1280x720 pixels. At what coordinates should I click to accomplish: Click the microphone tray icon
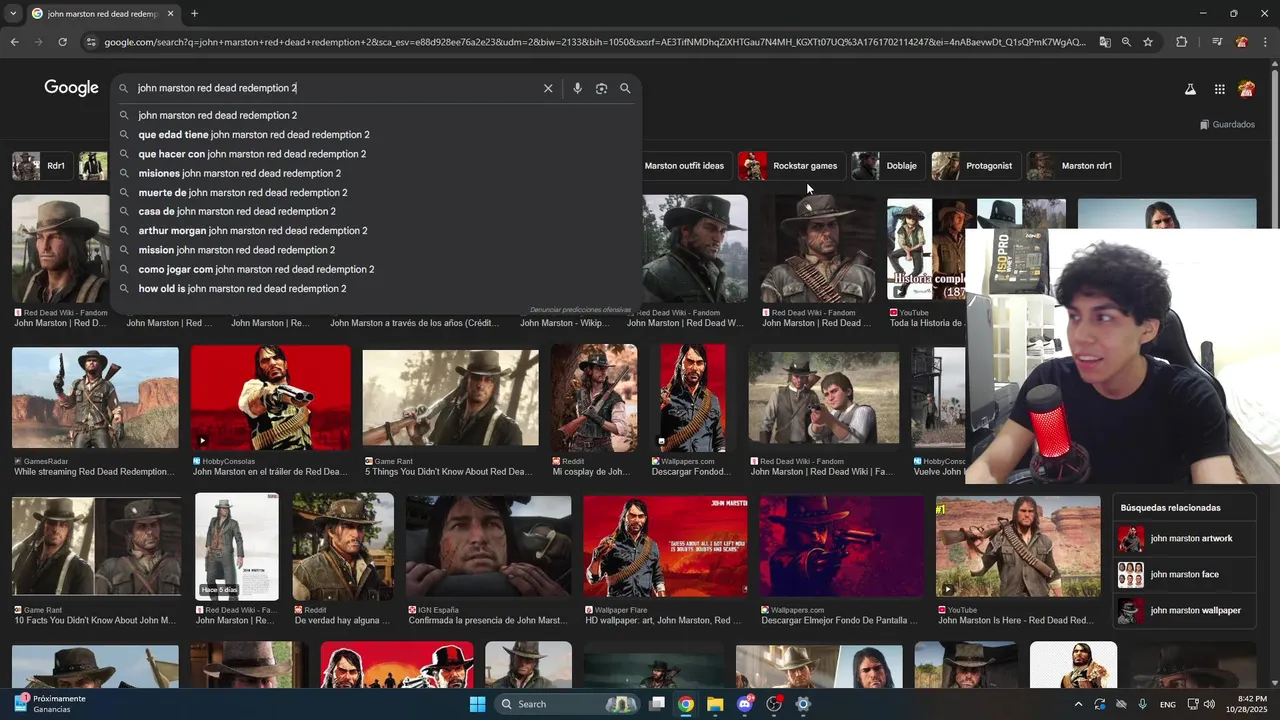pyautogui.click(x=1142, y=704)
